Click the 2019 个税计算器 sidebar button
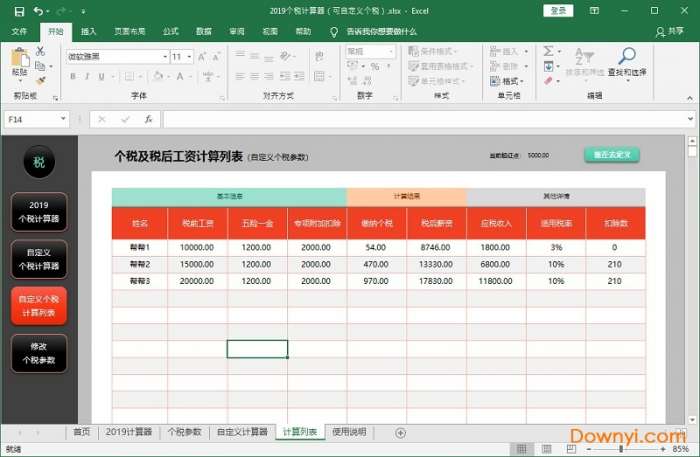Viewport: 700px width, 457px height. coord(39,211)
